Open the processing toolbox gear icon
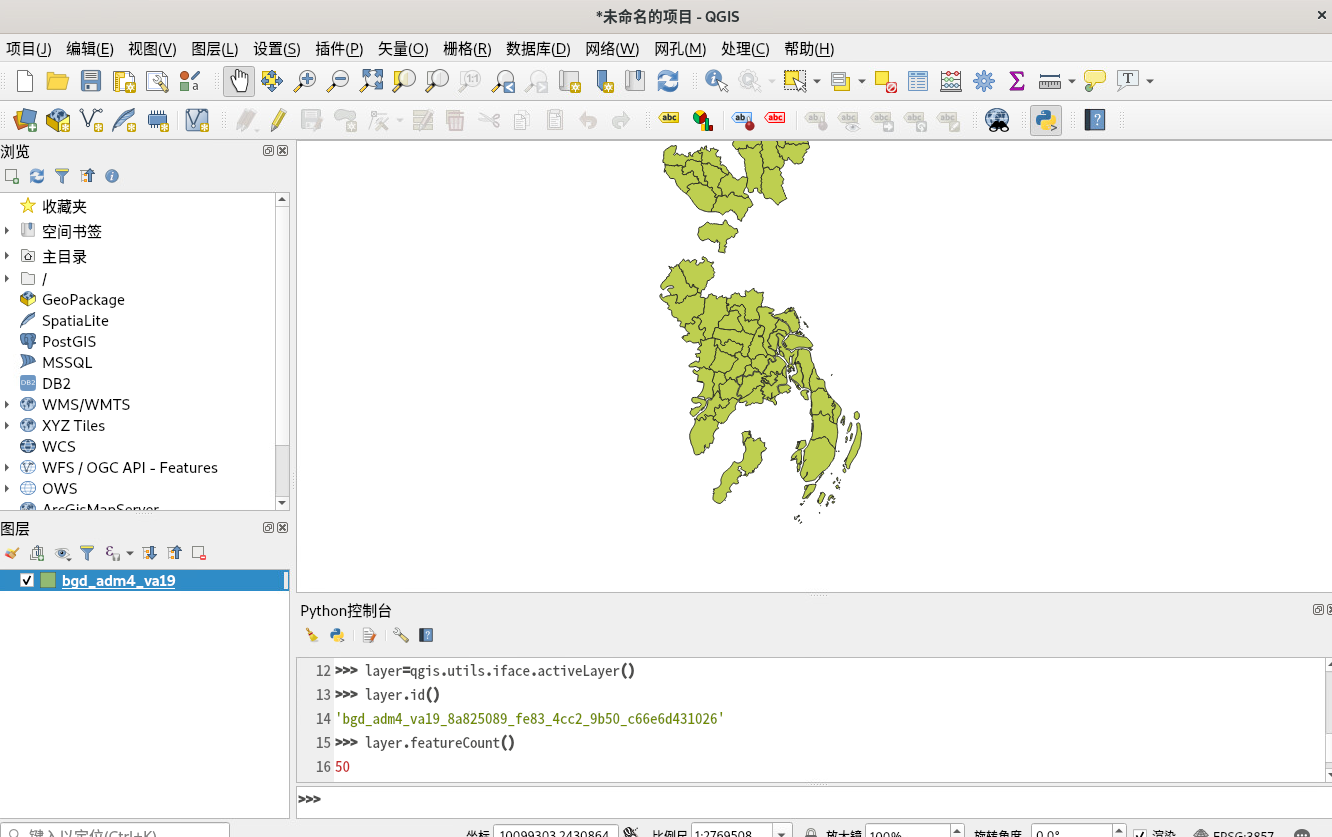Image resolution: width=1332 pixels, height=837 pixels. [x=984, y=81]
